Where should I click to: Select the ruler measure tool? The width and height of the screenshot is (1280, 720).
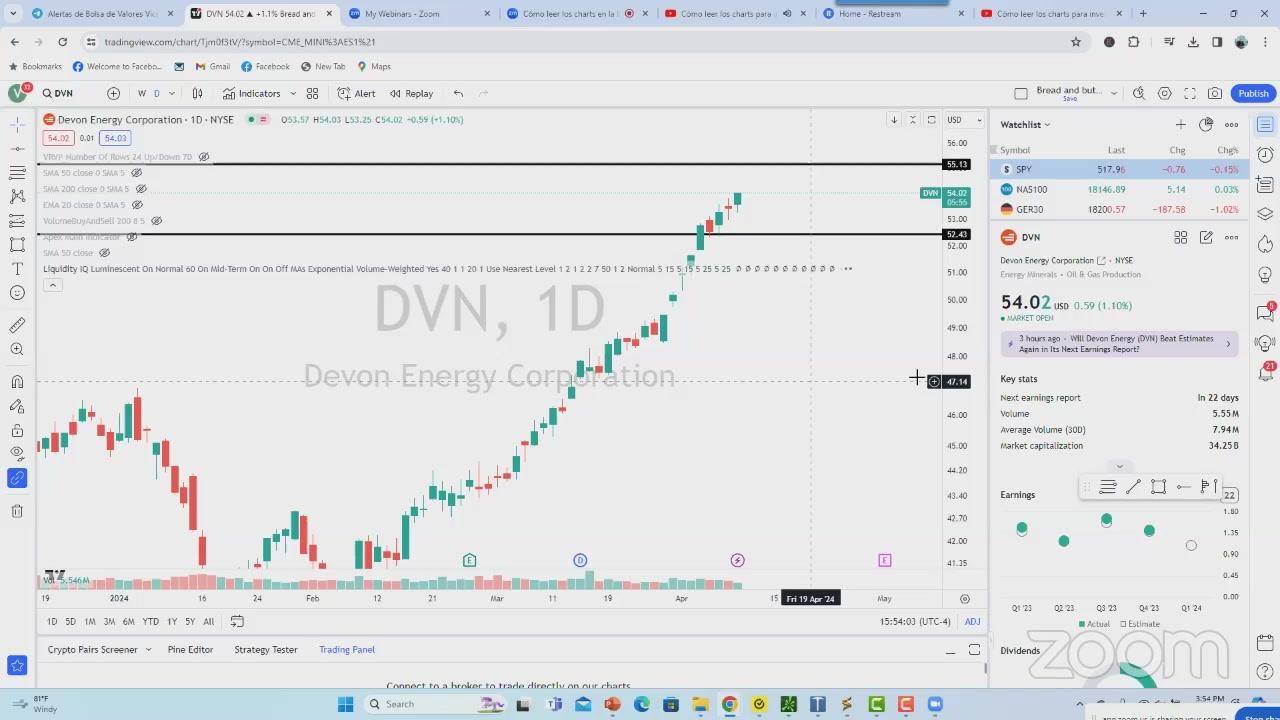tap(17, 325)
